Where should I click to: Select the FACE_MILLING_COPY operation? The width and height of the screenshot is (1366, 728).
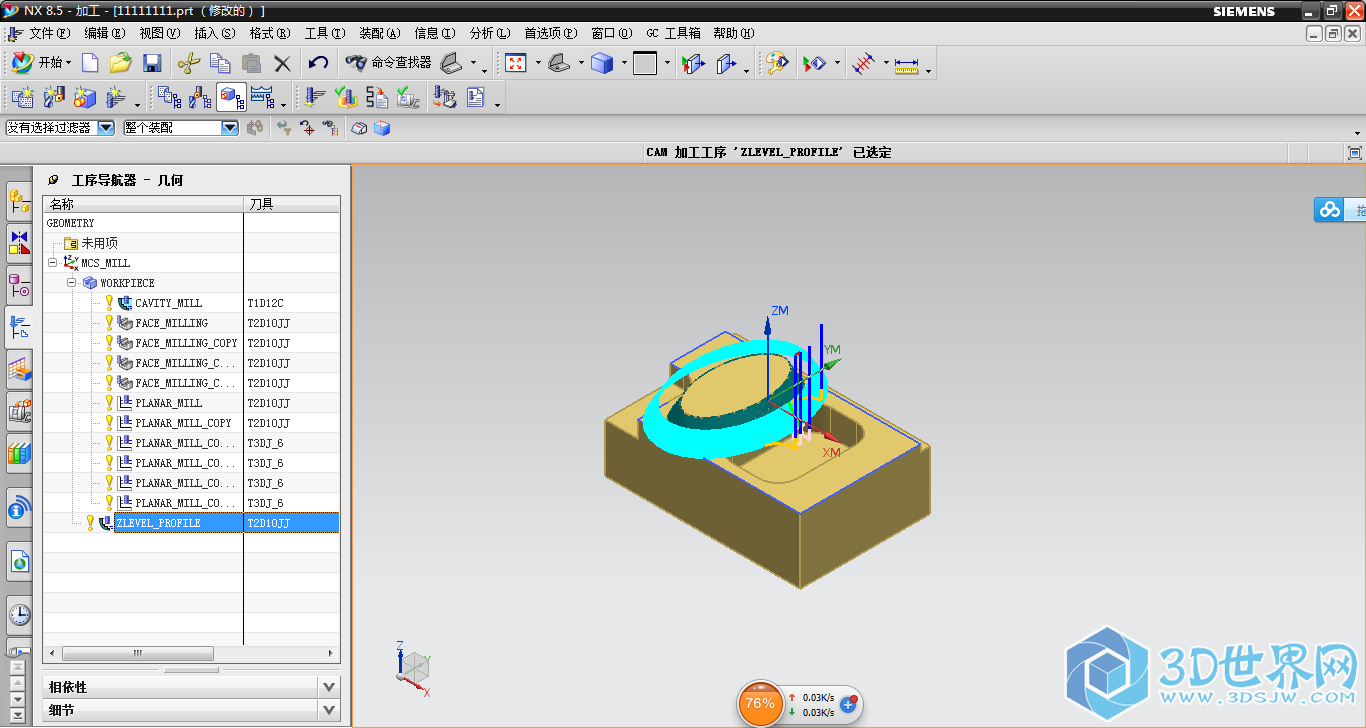pyautogui.click(x=187, y=343)
